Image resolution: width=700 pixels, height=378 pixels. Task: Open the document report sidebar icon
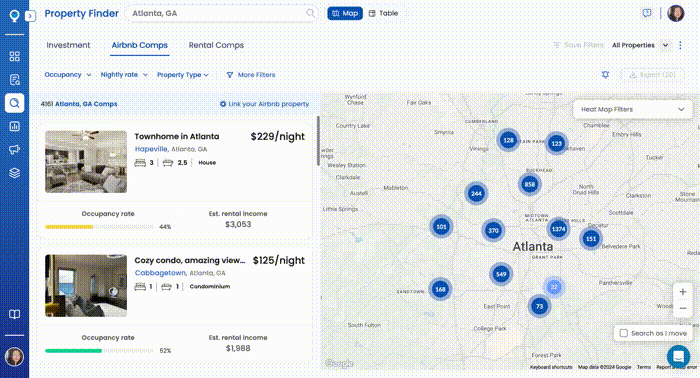tap(14, 79)
